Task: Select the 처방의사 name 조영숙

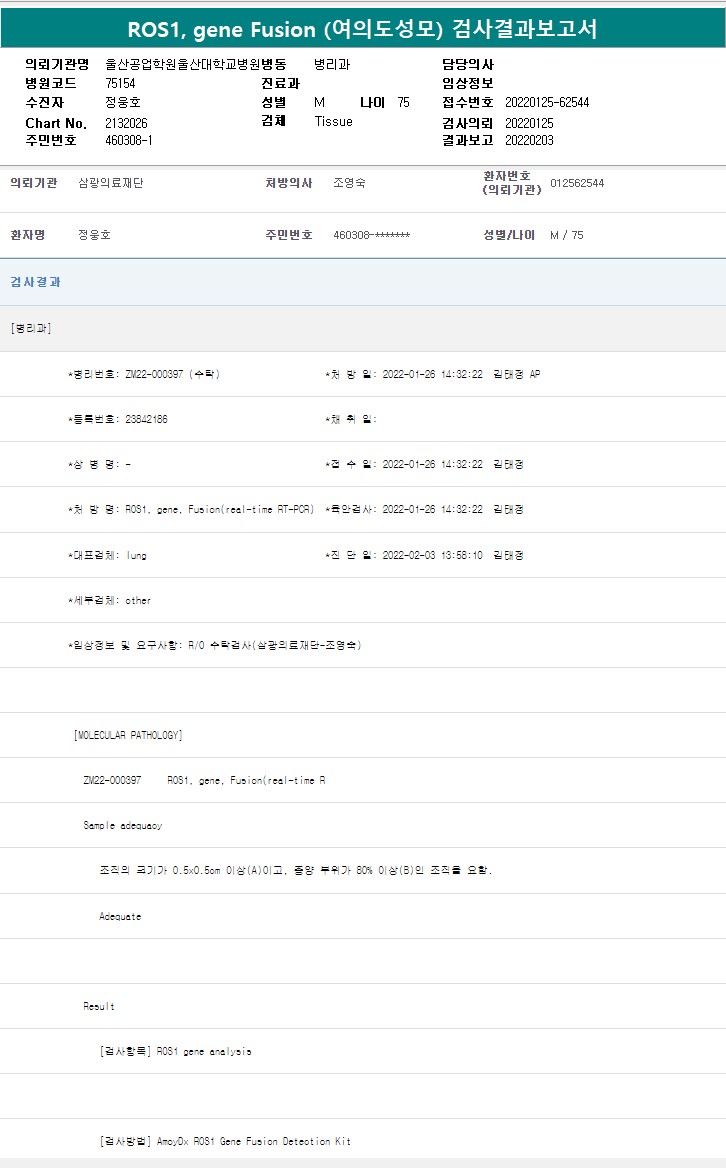Action: pyautogui.click(x=349, y=183)
